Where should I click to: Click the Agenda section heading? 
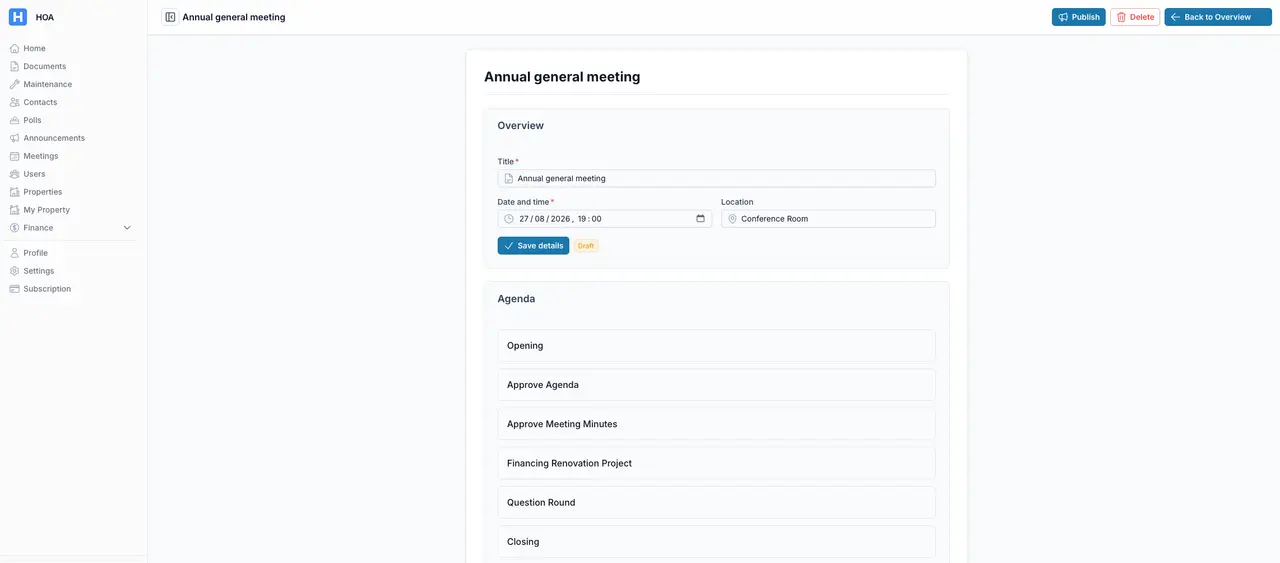pos(516,299)
